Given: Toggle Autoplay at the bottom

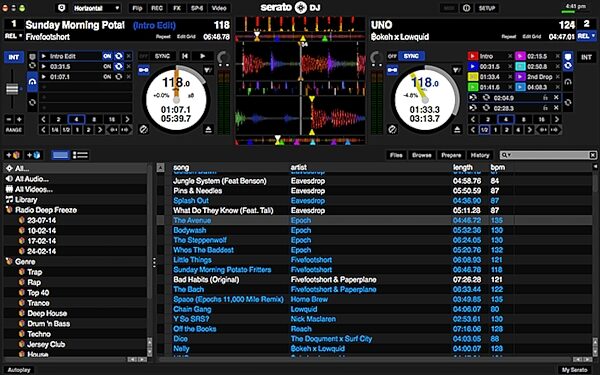Looking at the screenshot, I should (19, 370).
